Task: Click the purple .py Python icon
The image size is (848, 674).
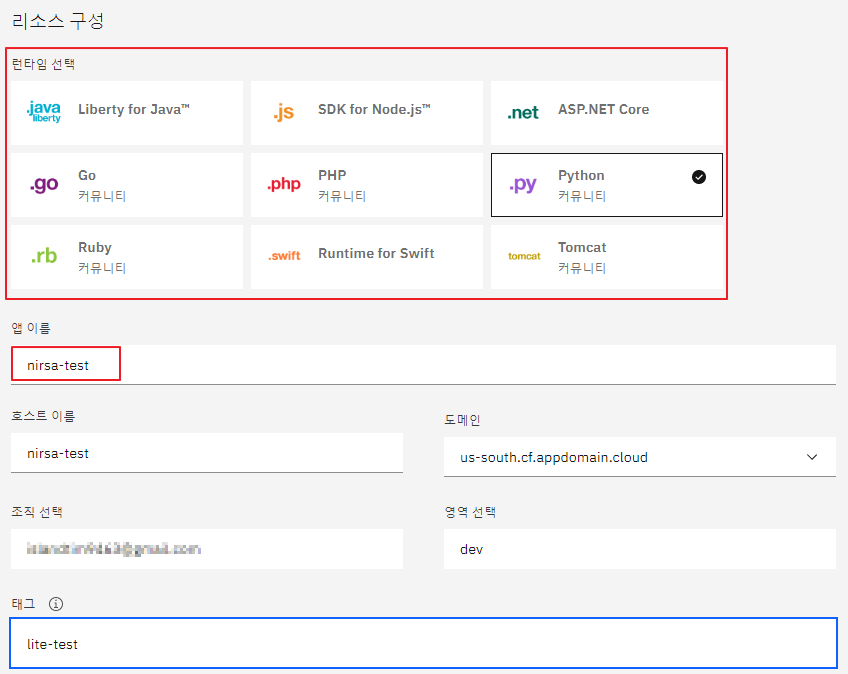Action: click(523, 185)
